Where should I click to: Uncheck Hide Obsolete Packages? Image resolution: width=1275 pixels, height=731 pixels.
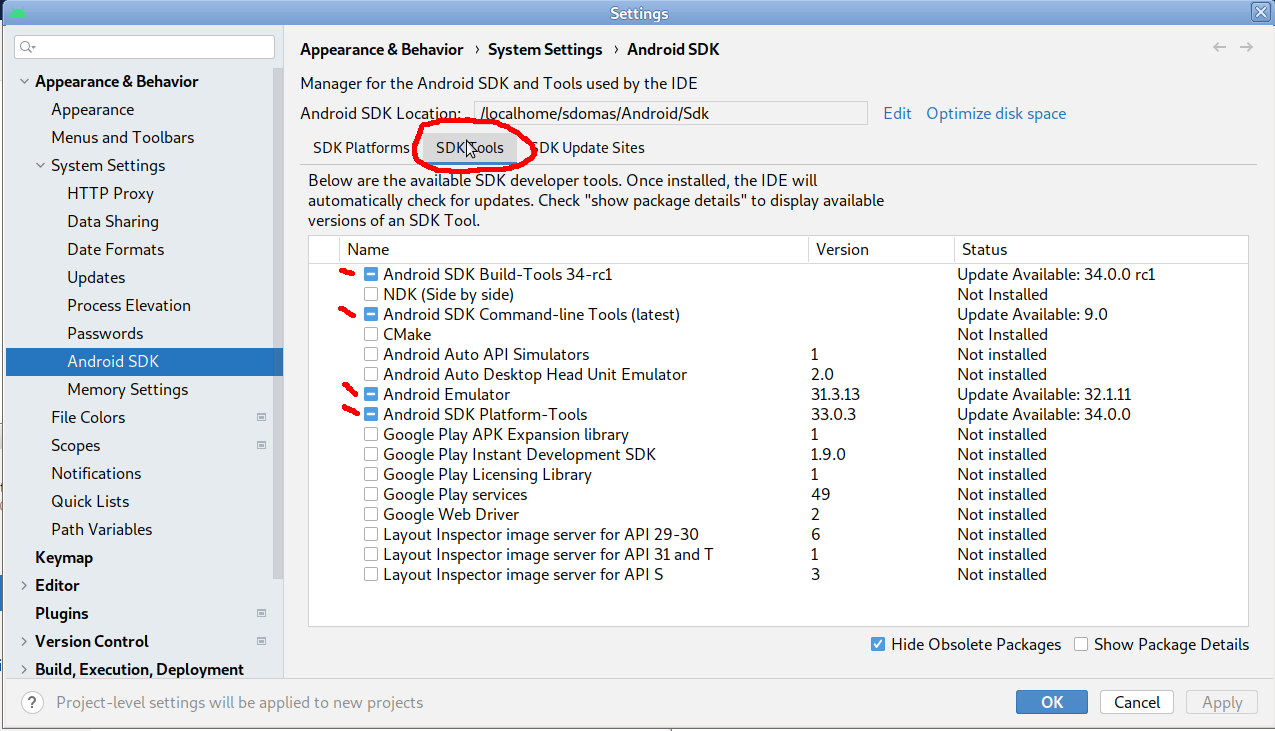pyautogui.click(x=878, y=644)
